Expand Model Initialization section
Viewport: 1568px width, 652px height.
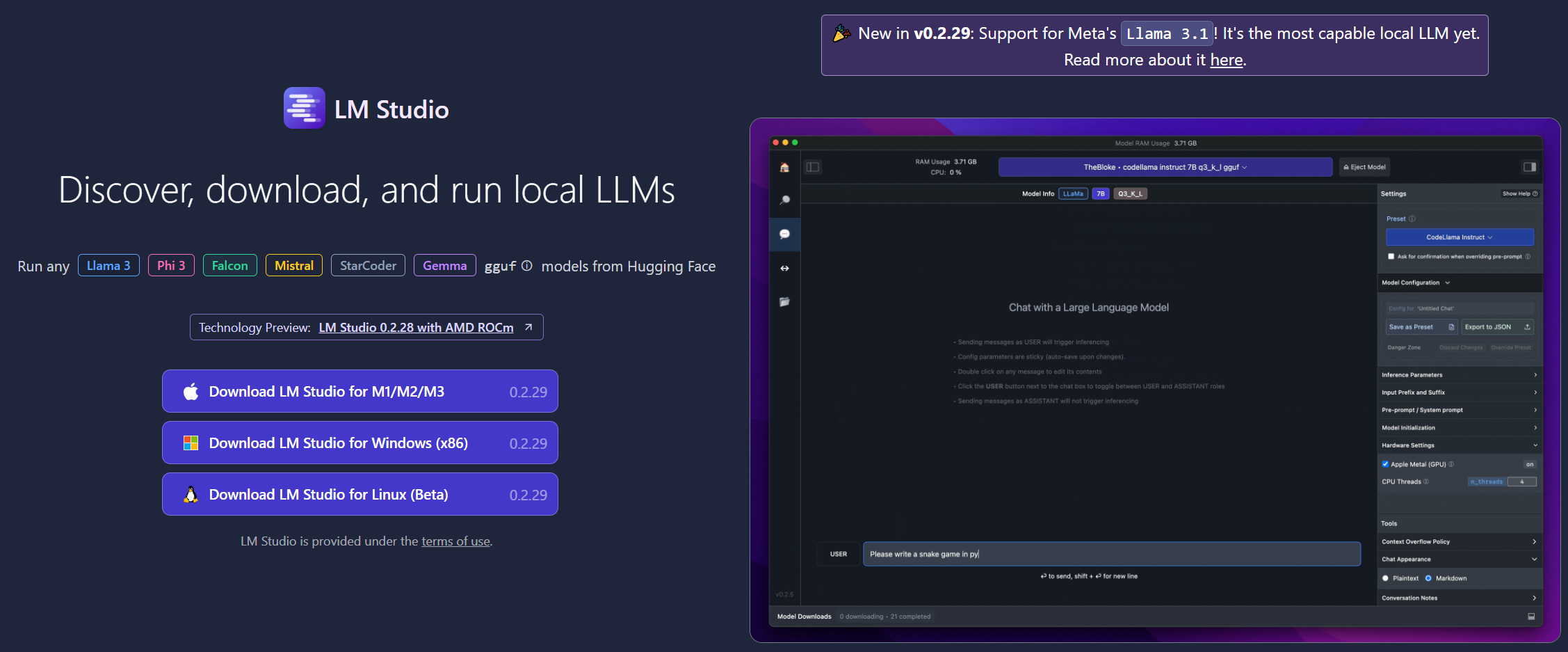pyautogui.click(x=1460, y=428)
